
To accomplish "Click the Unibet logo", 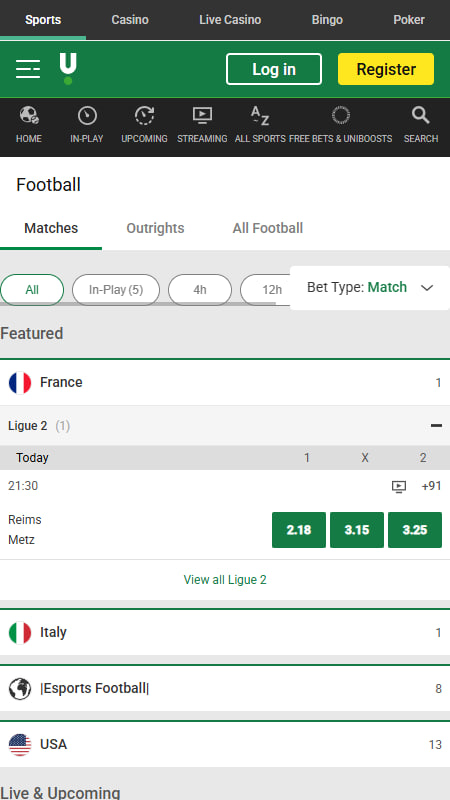I will pos(68,69).
